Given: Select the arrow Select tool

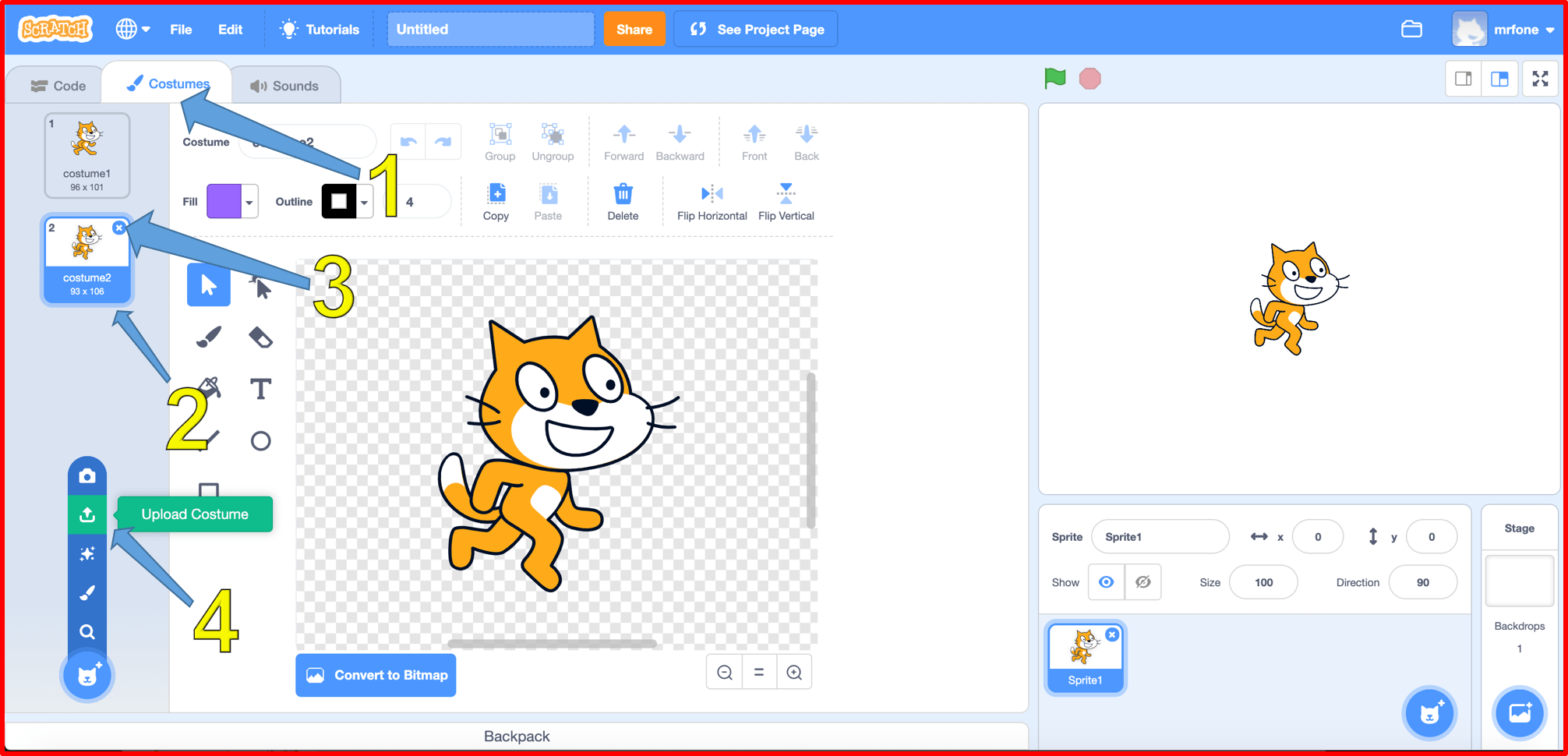Looking at the screenshot, I should [x=209, y=284].
